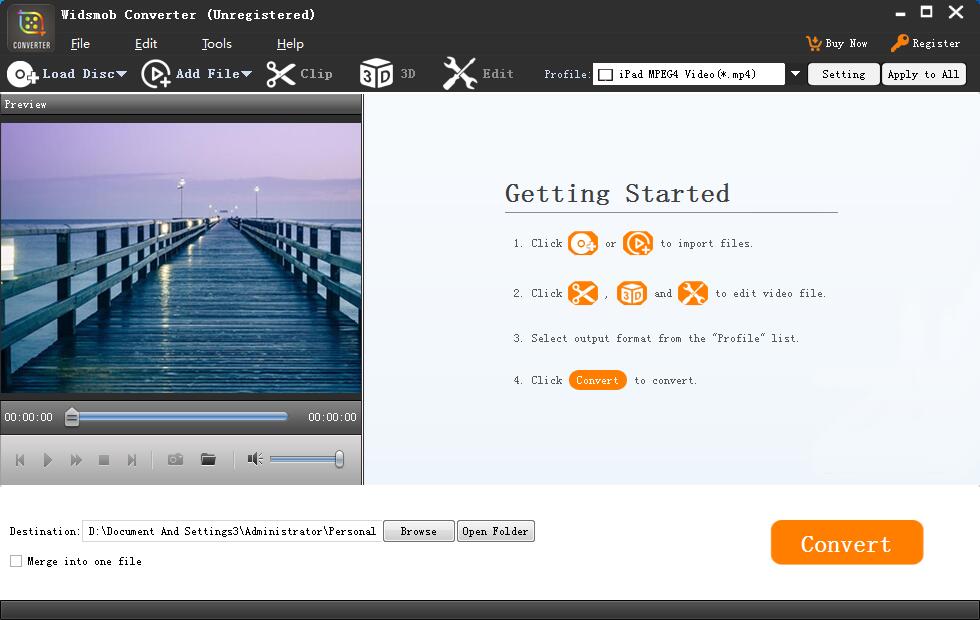Click the Destination path input field
Screen dimensions: 980x620
[x=232, y=531]
